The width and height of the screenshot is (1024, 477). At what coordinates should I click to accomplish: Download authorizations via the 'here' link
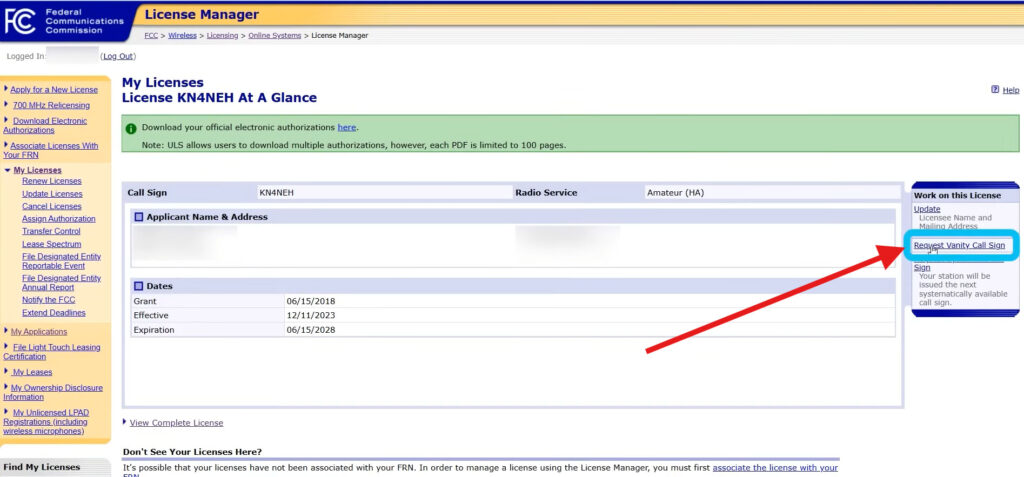[346, 128]
